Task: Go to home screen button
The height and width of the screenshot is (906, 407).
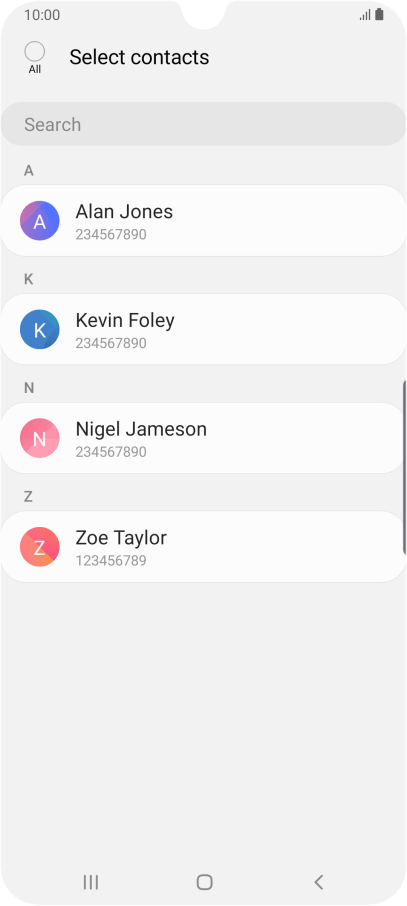Action: click(205, 882)
